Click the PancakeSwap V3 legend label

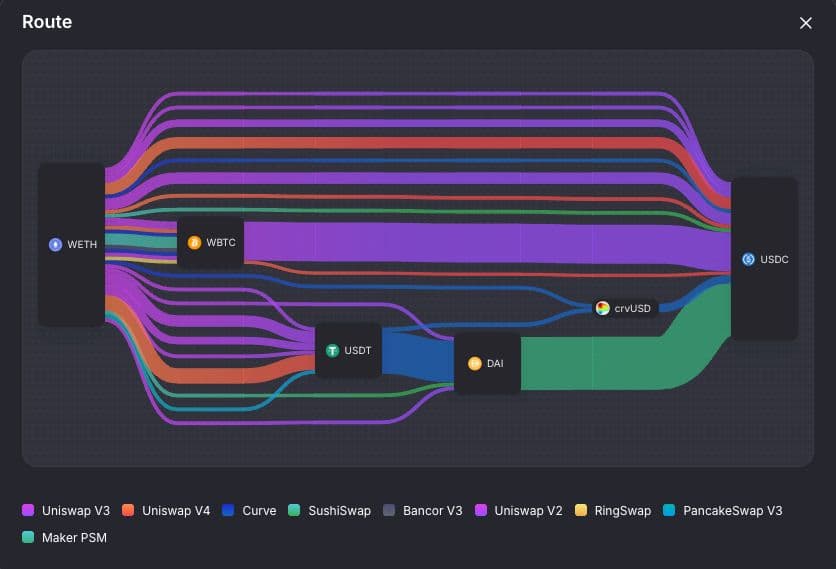click(733, 510)
